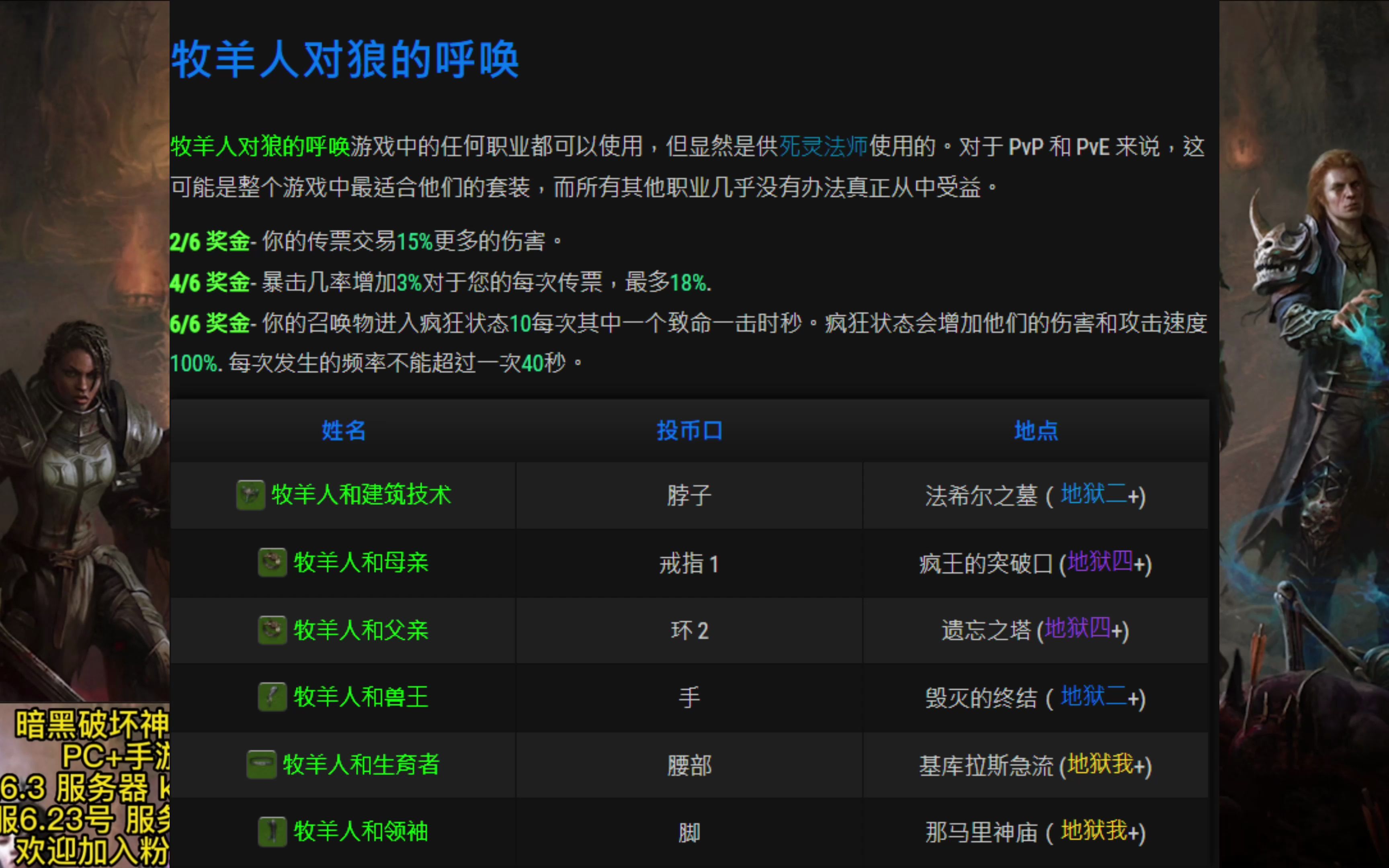The image size is (1389, 868).
Task: Click the 毁灭的终结 location text
Action: pos(981,699)
